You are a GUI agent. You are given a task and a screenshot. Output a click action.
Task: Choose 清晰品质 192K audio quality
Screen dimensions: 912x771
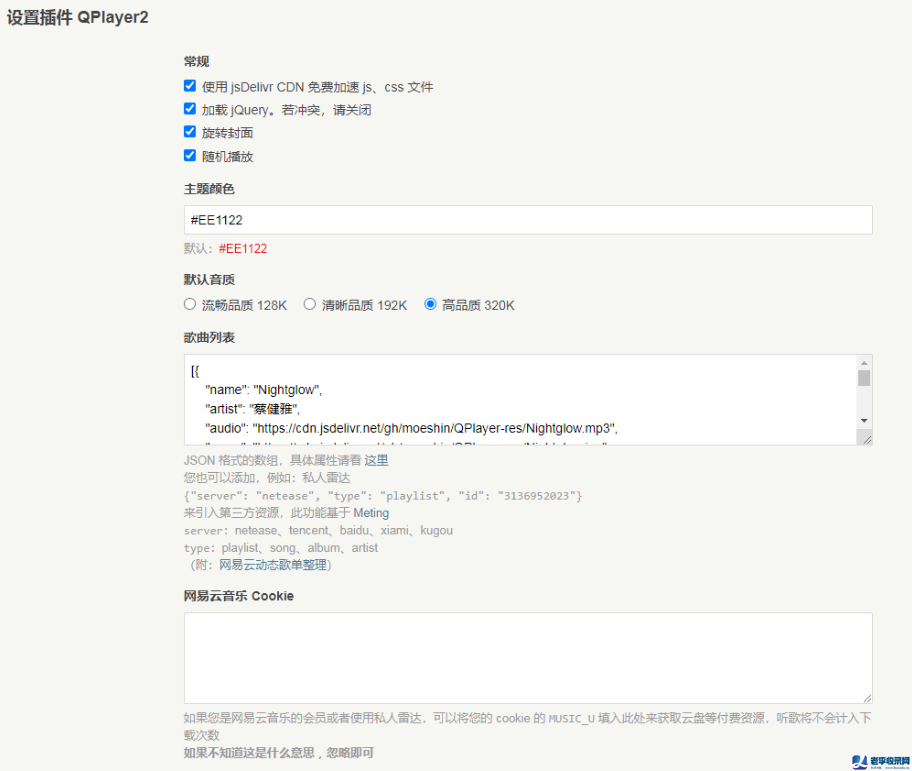click(x=310, y=305)
